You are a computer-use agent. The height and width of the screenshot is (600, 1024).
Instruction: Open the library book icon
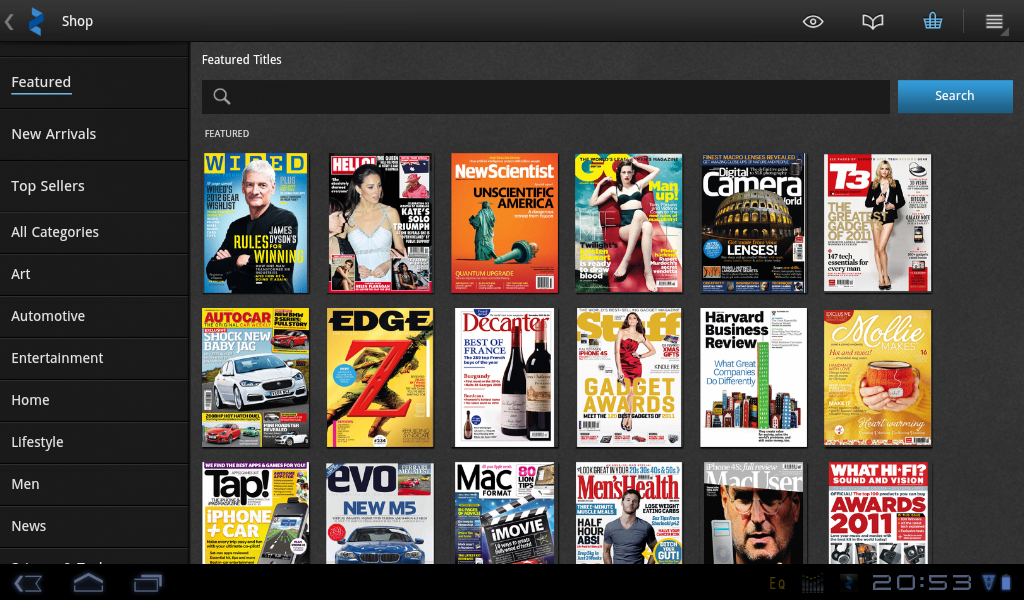click(x=872, y=22)
